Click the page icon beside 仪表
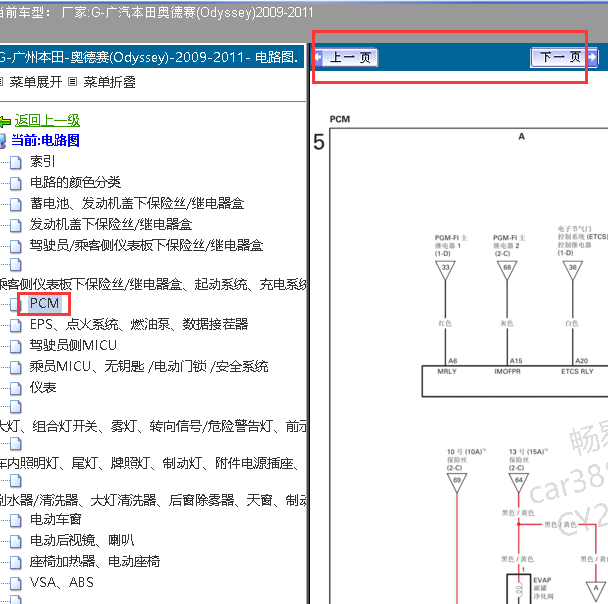Image resolution: width=608 pixels, height=604 pixels. [16, 388]
